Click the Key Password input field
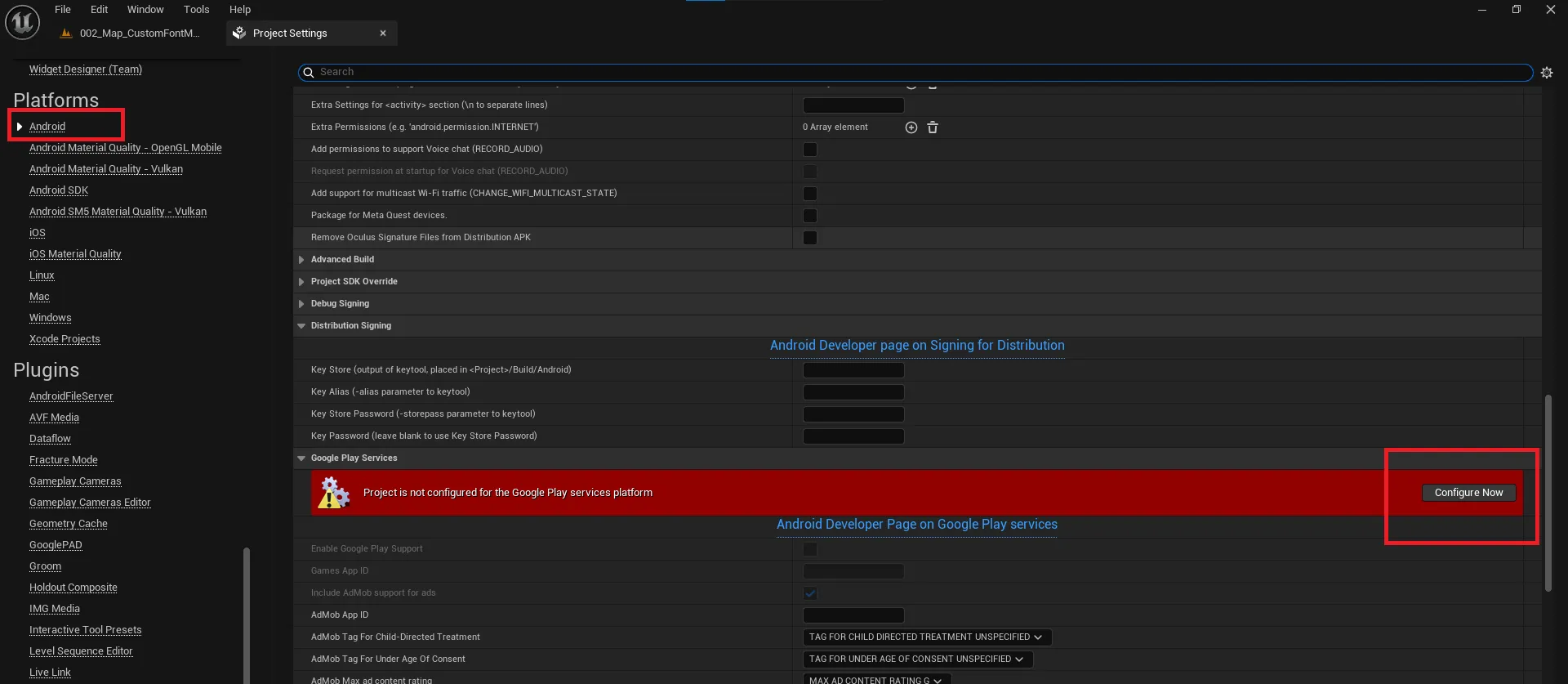Image resolution: width=1568 pixels, height=684 pixels. 853,436
